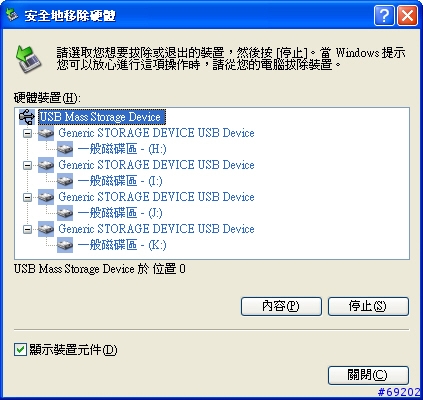Click the volume icon next to 一般磁碟區 (H:)
Image resolution: width=423 pixels, height=400 pixels.
coord(65,149)
